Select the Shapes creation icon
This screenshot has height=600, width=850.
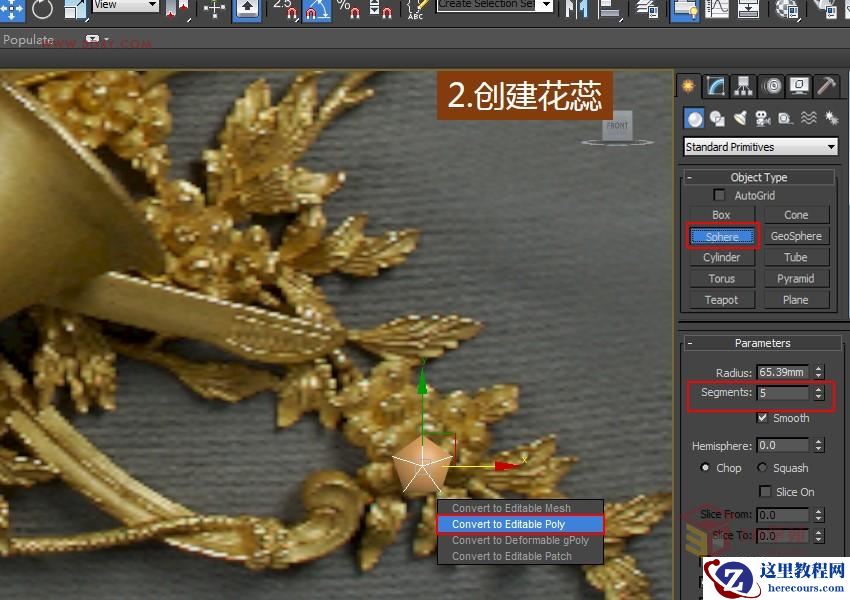(716, 118)
